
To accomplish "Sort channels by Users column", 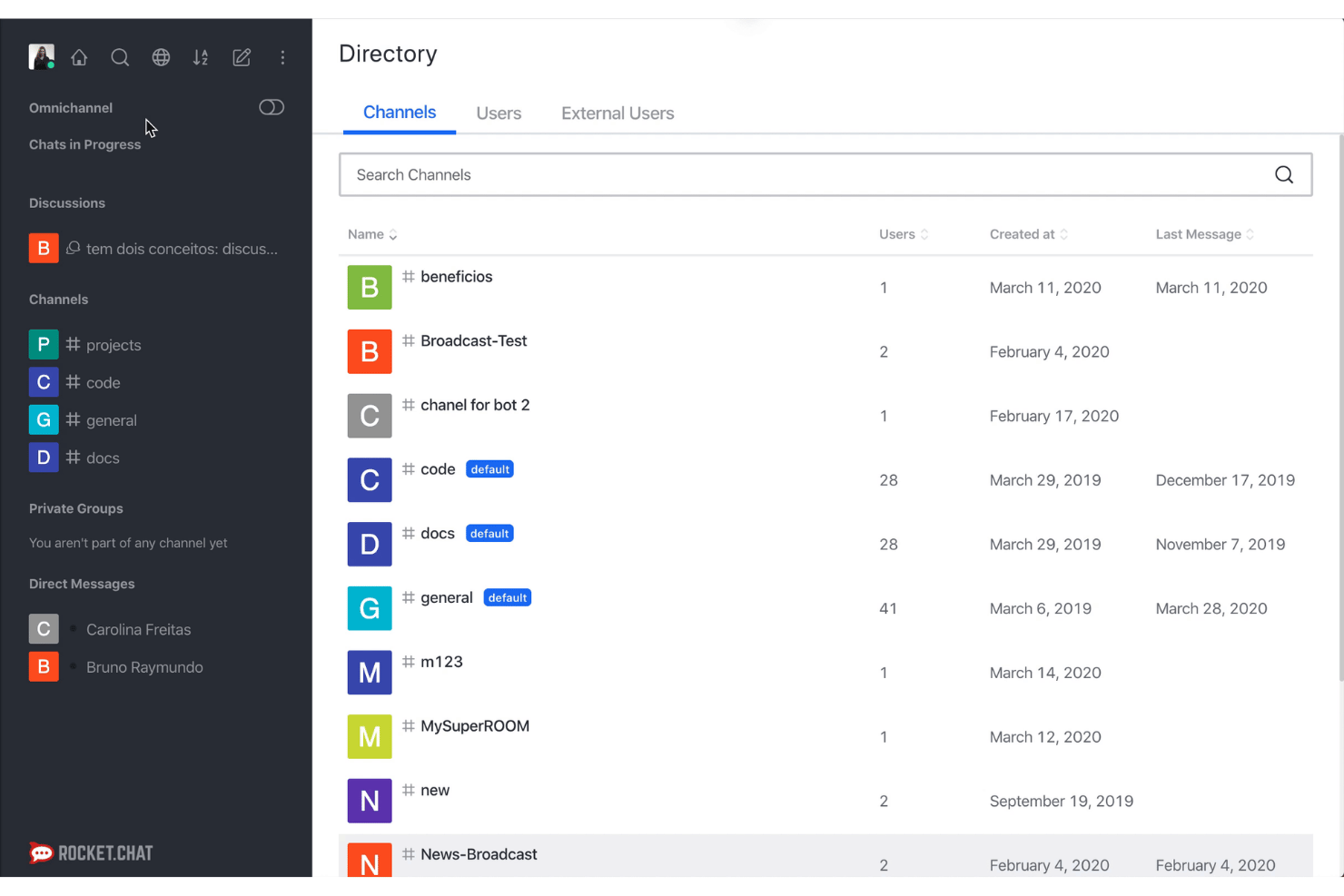I will (904, 234).
